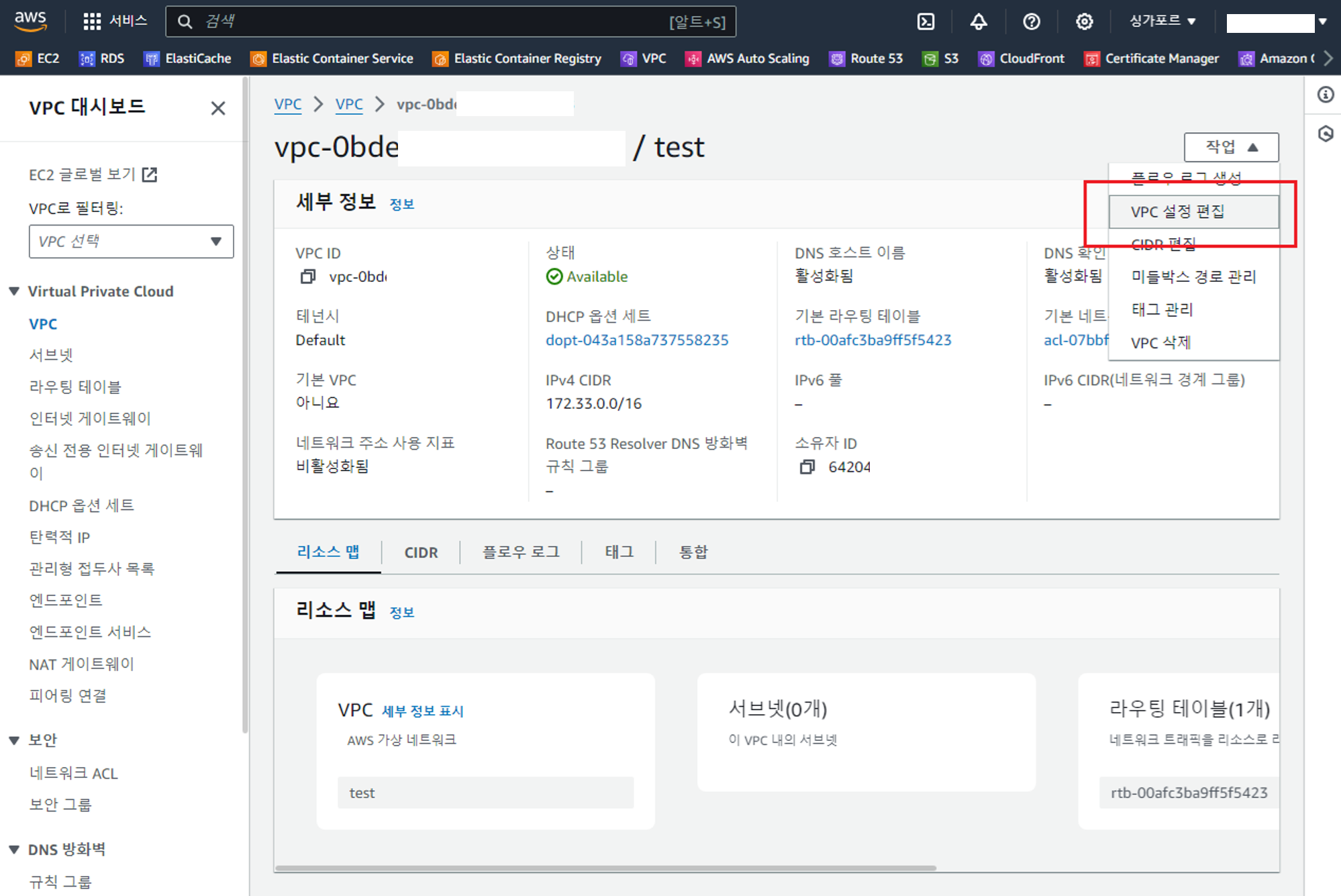
Task: Open the VPC 선택 filter dropdown
Action: [x=131, y=242]
